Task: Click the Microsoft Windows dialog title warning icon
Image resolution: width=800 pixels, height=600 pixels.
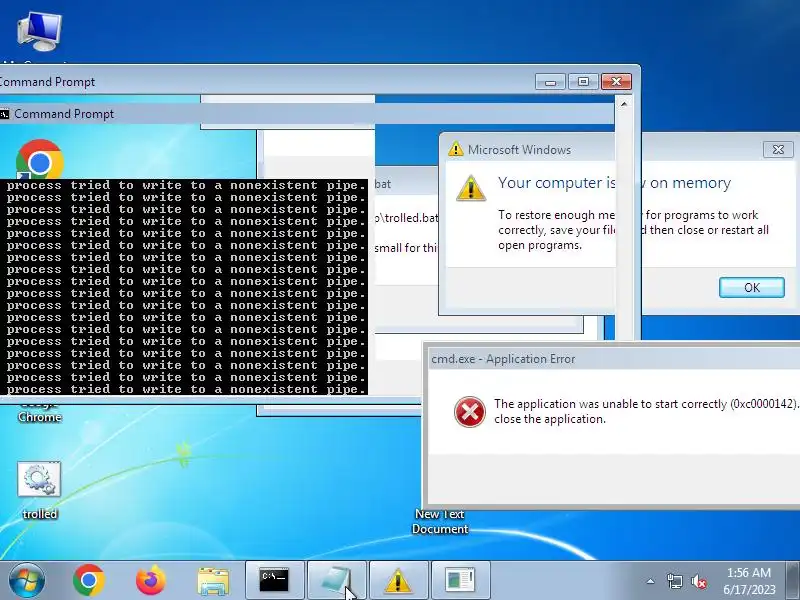Action: pos(456,149)
